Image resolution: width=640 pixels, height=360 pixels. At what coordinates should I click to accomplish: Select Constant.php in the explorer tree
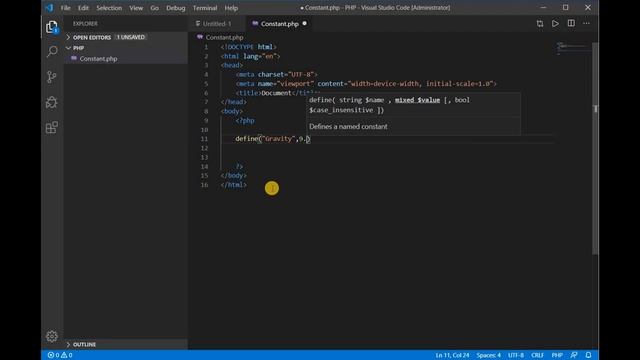click(126, 59)
